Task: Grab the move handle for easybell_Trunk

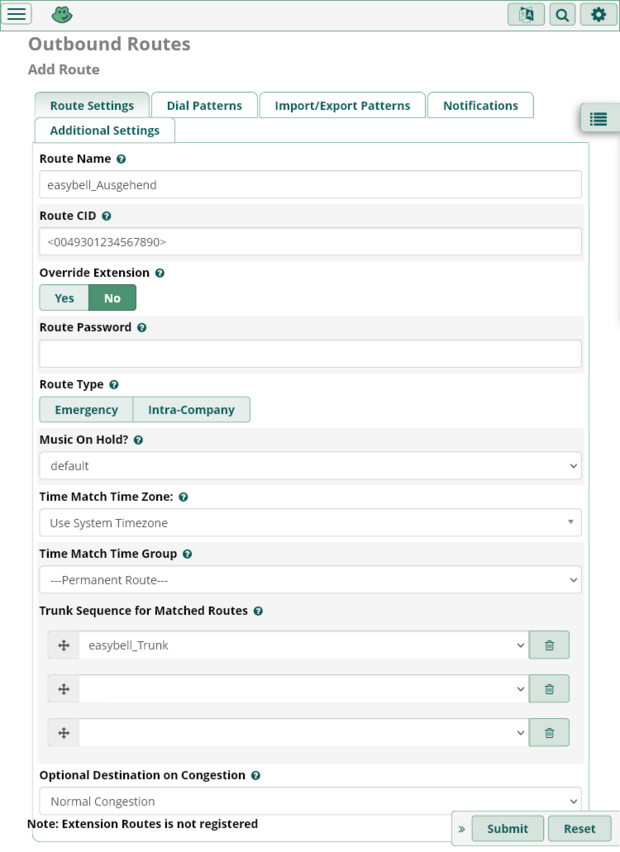Action: tap(63, 645)
